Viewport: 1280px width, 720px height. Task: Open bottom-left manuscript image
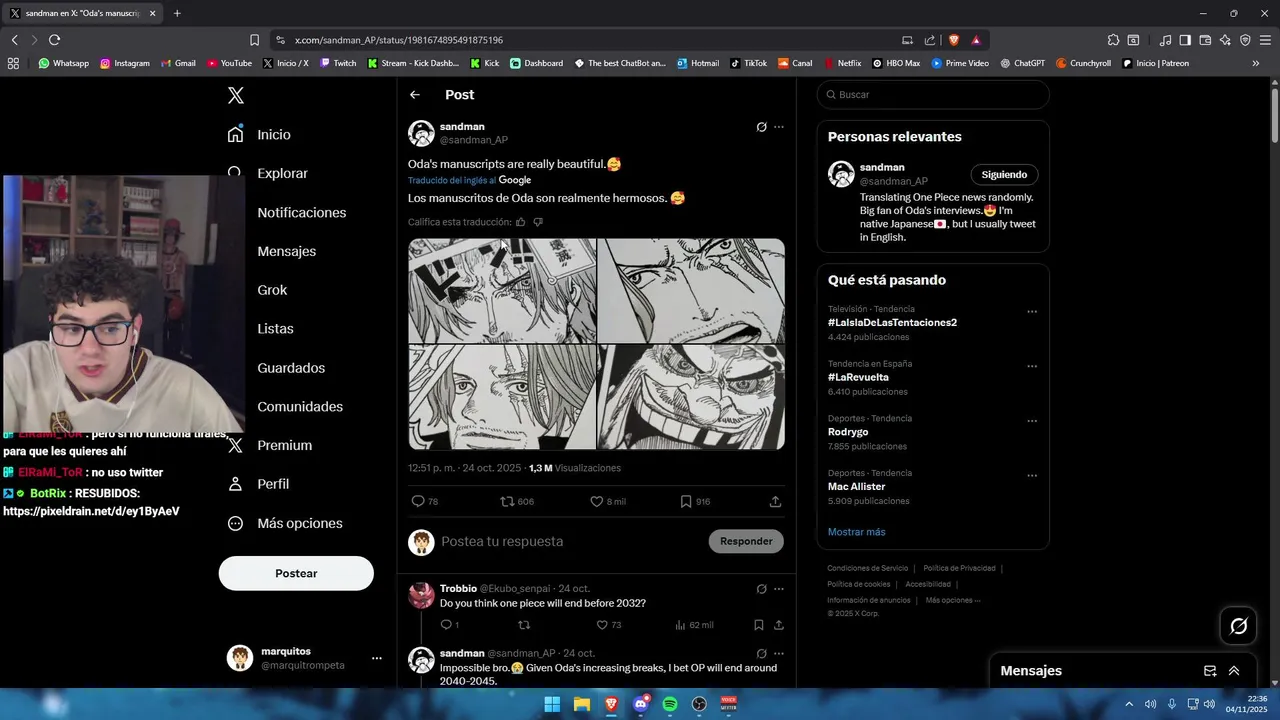(502, 397)
